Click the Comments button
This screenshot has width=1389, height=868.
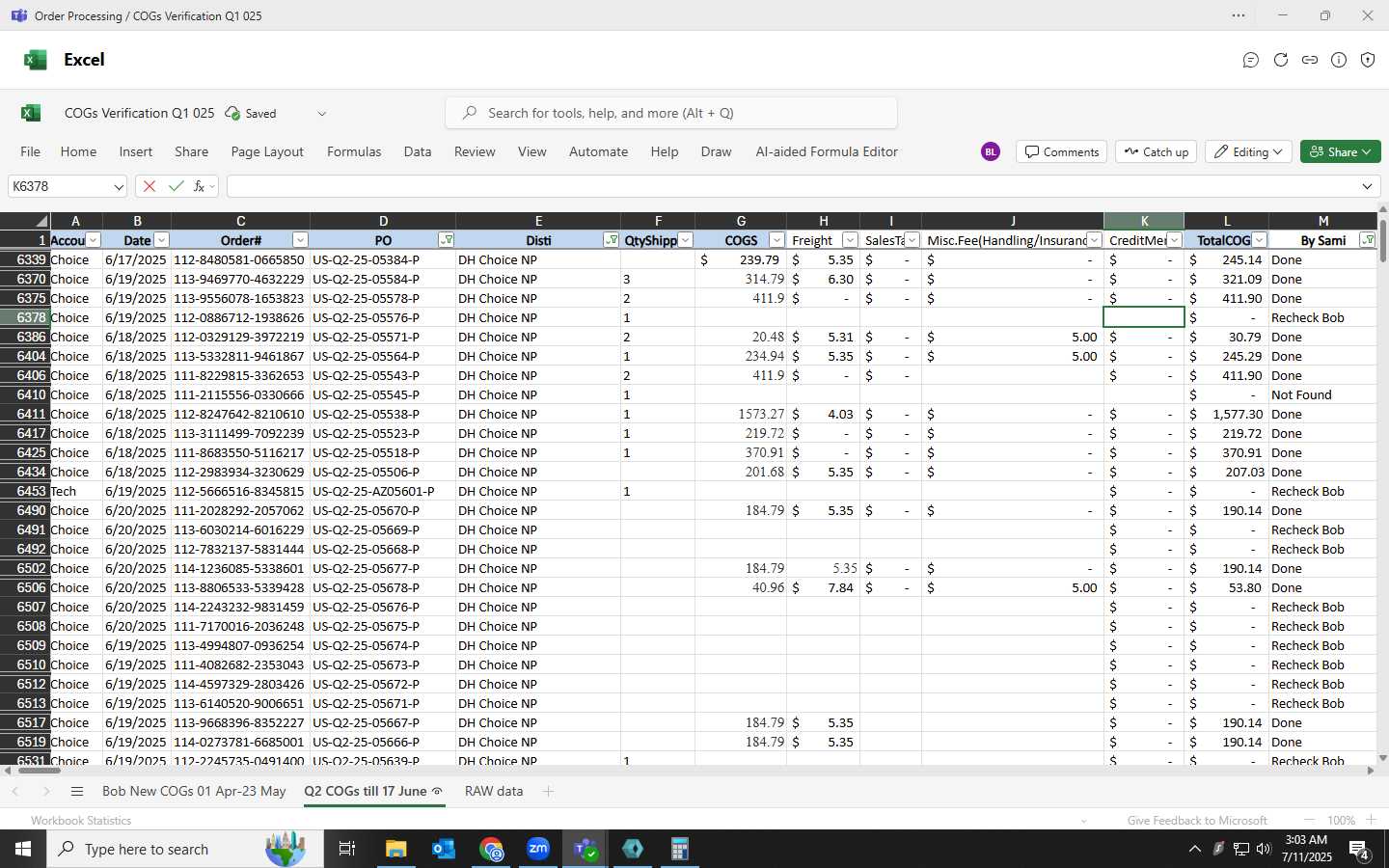point(1061,151)
